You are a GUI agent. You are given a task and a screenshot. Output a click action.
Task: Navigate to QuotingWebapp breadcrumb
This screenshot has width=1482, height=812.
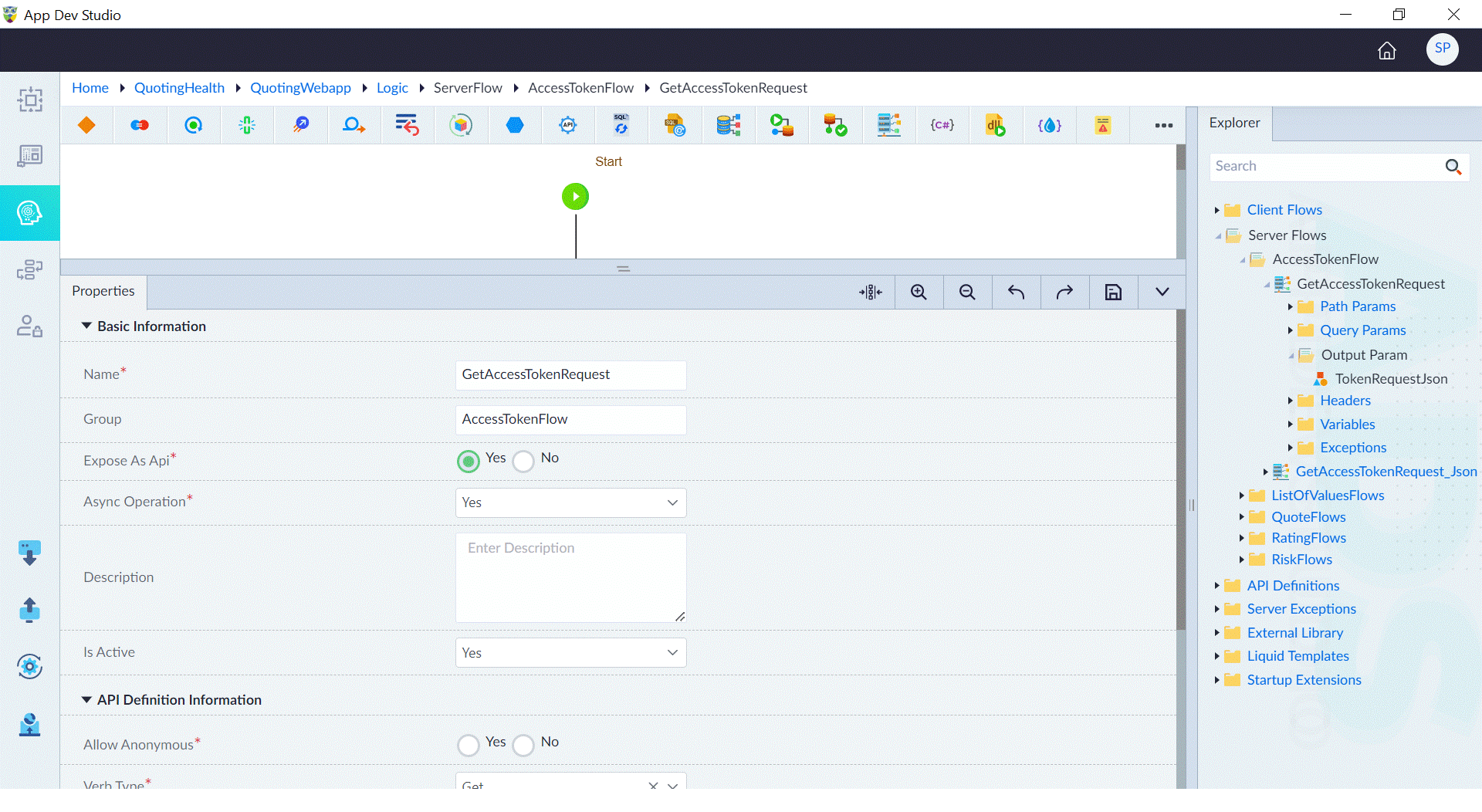pos(300,88)
